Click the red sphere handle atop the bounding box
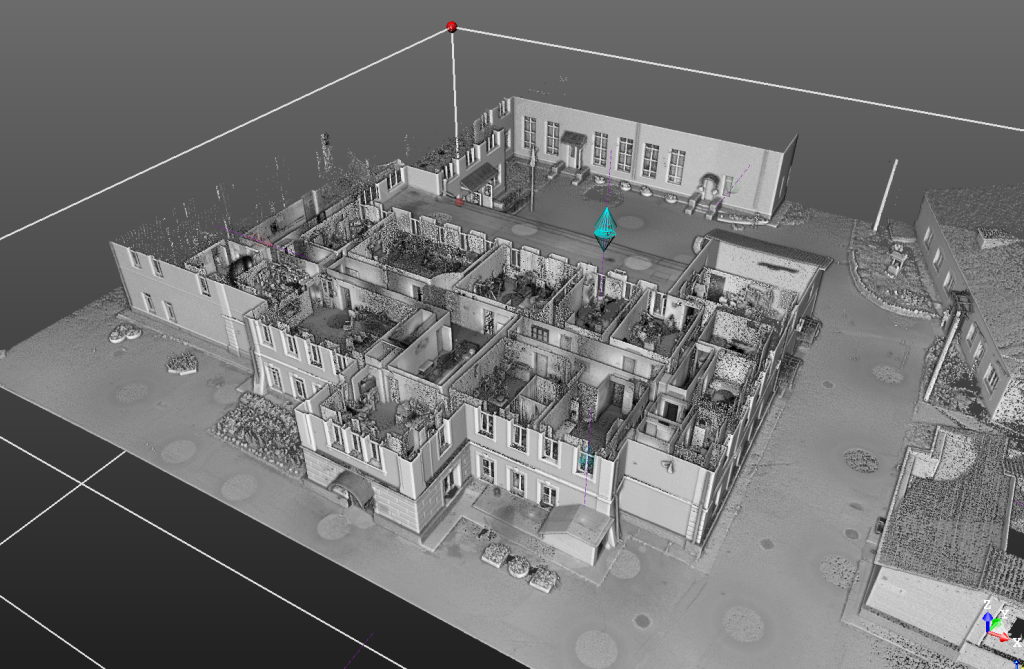The image size is (1024, 669). [452, 27]
